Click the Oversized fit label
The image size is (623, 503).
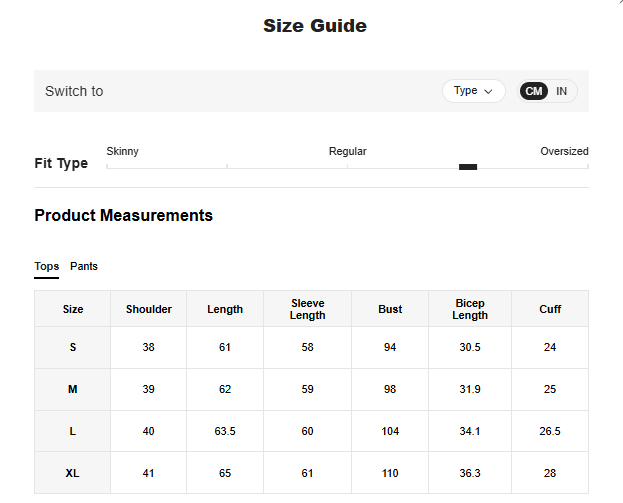(564, 151)
